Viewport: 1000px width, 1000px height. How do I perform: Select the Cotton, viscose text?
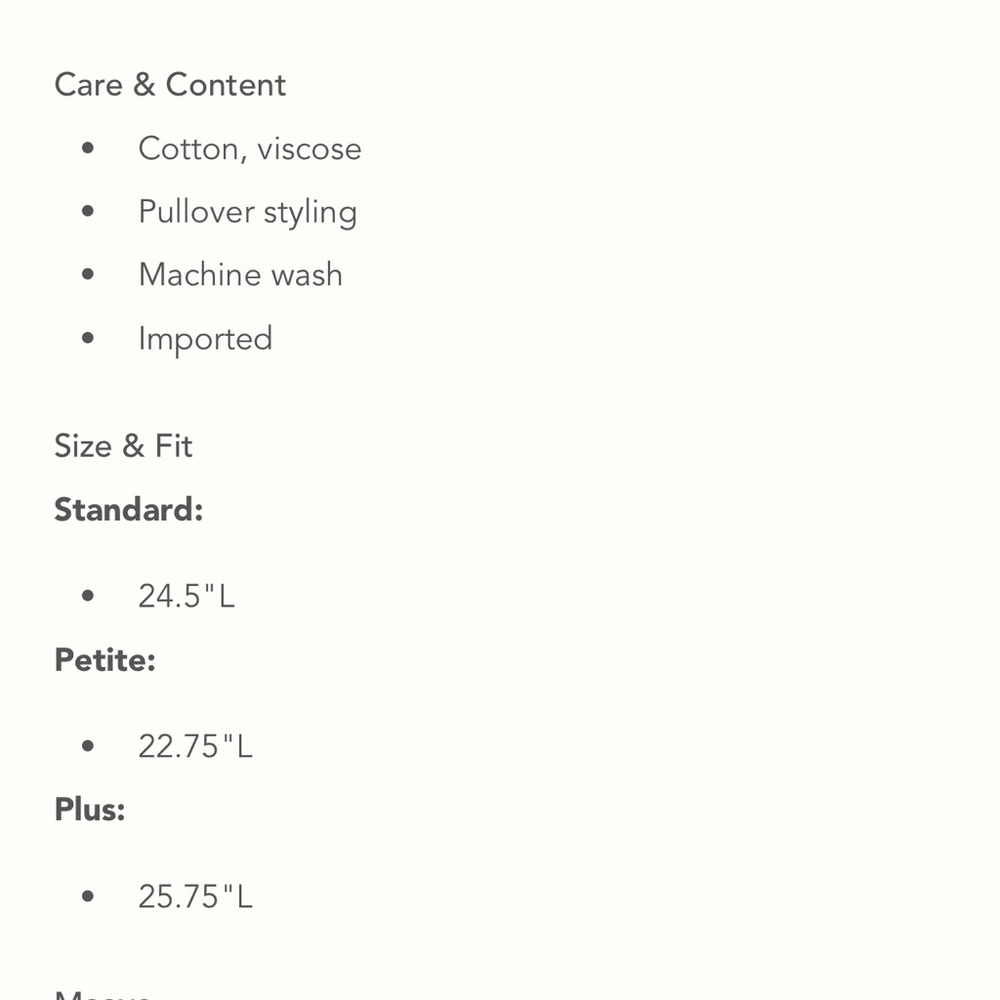click(x=250, y=149)
